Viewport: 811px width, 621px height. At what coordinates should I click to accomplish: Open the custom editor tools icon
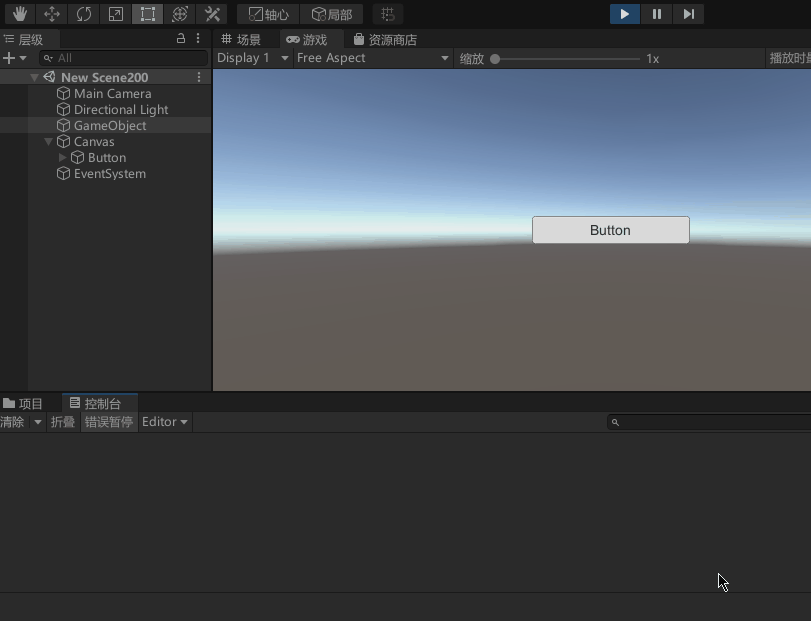pos(212,14)
